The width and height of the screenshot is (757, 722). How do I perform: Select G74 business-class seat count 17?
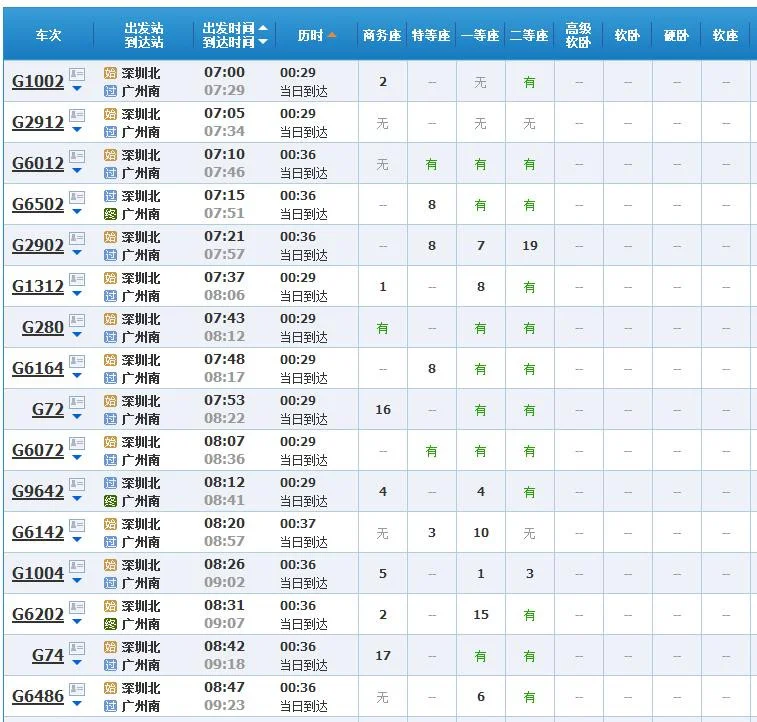tap(383, 656)
